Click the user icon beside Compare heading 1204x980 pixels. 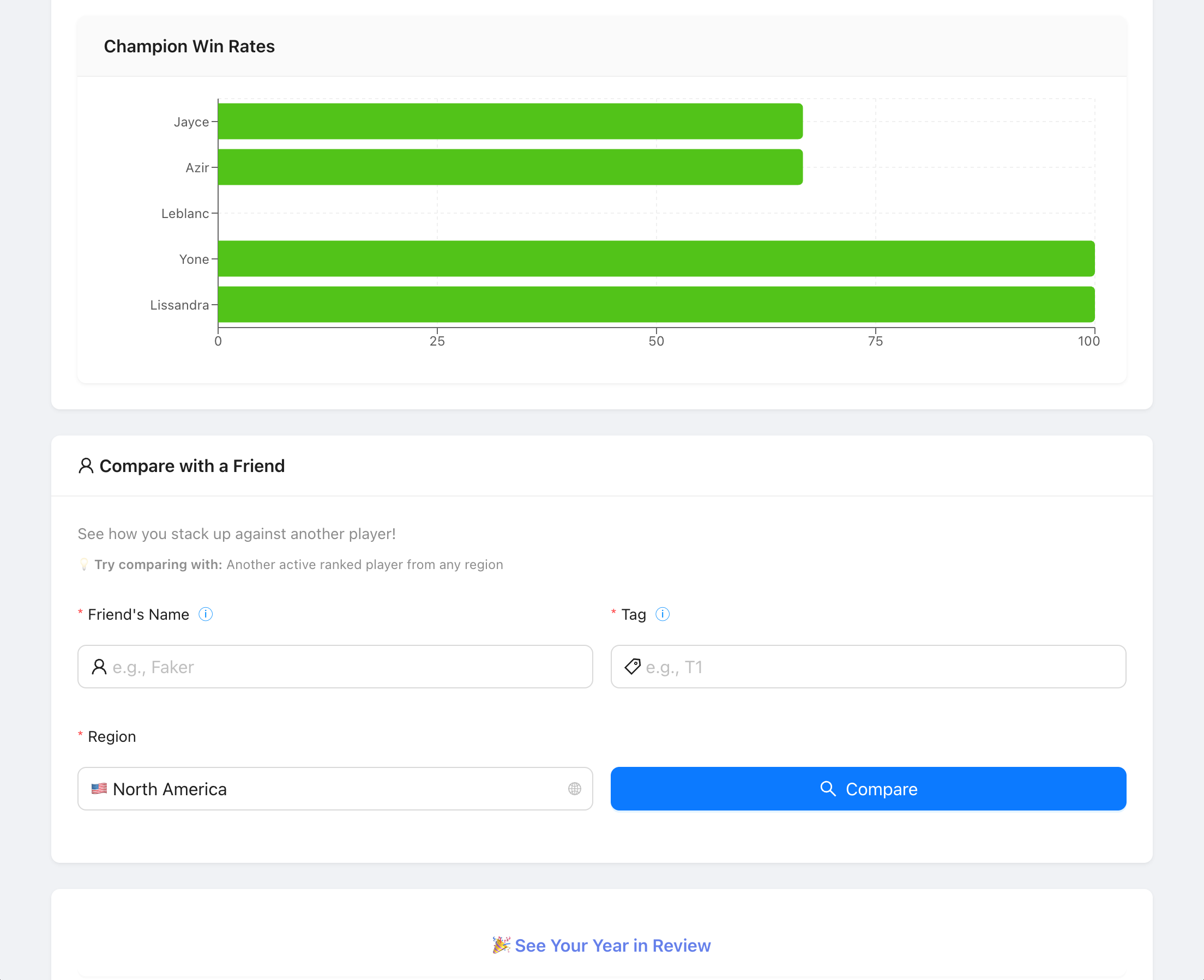pos(86,467)
